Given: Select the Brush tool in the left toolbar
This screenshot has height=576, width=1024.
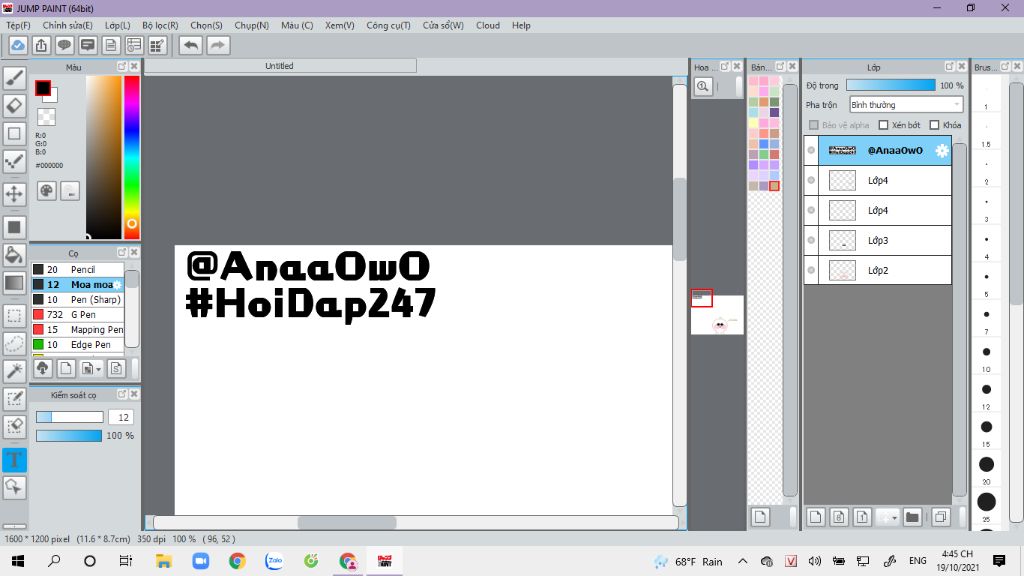Looking at the screenshot, I should point(14,78).
